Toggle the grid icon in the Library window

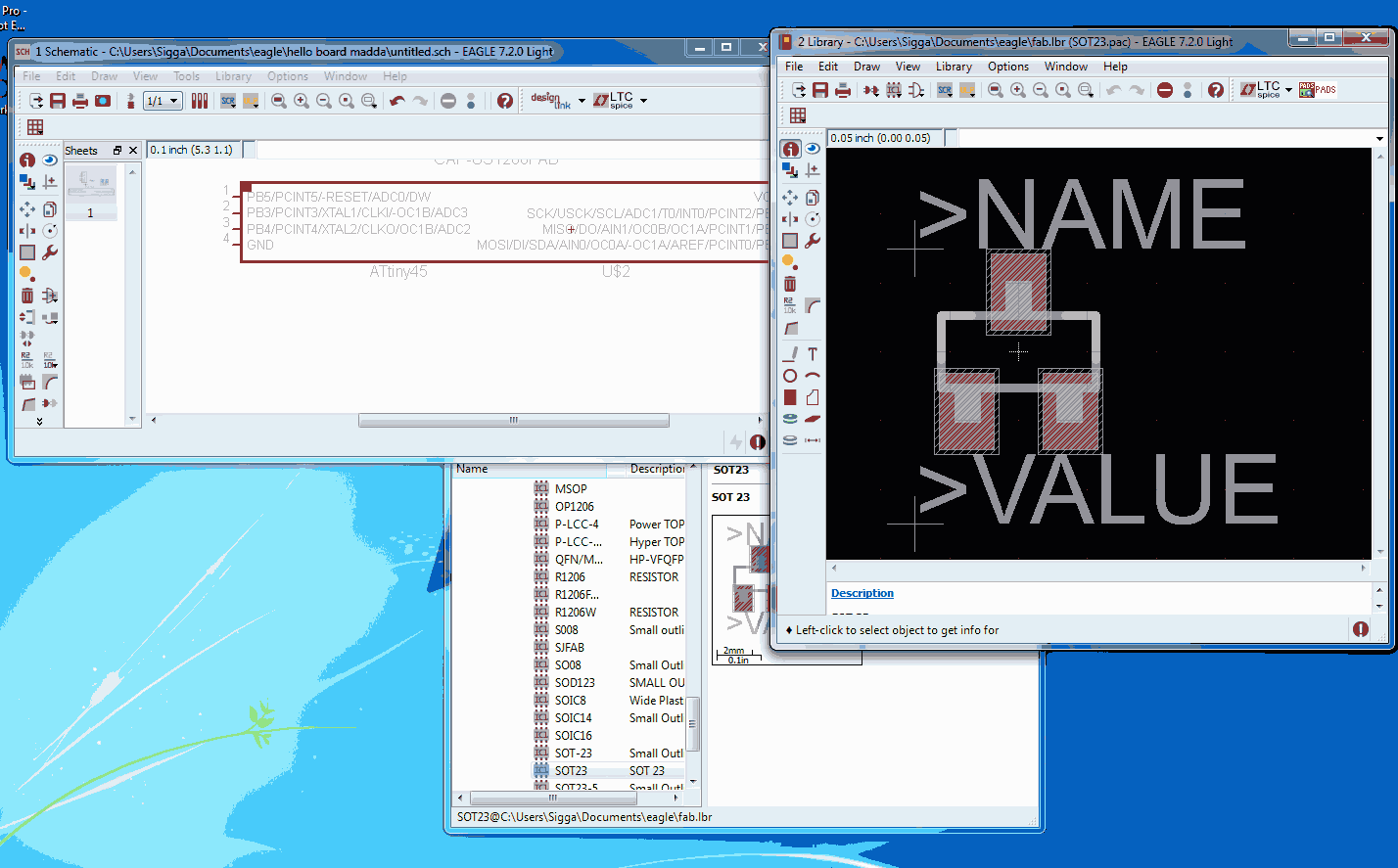click(798, 115)
